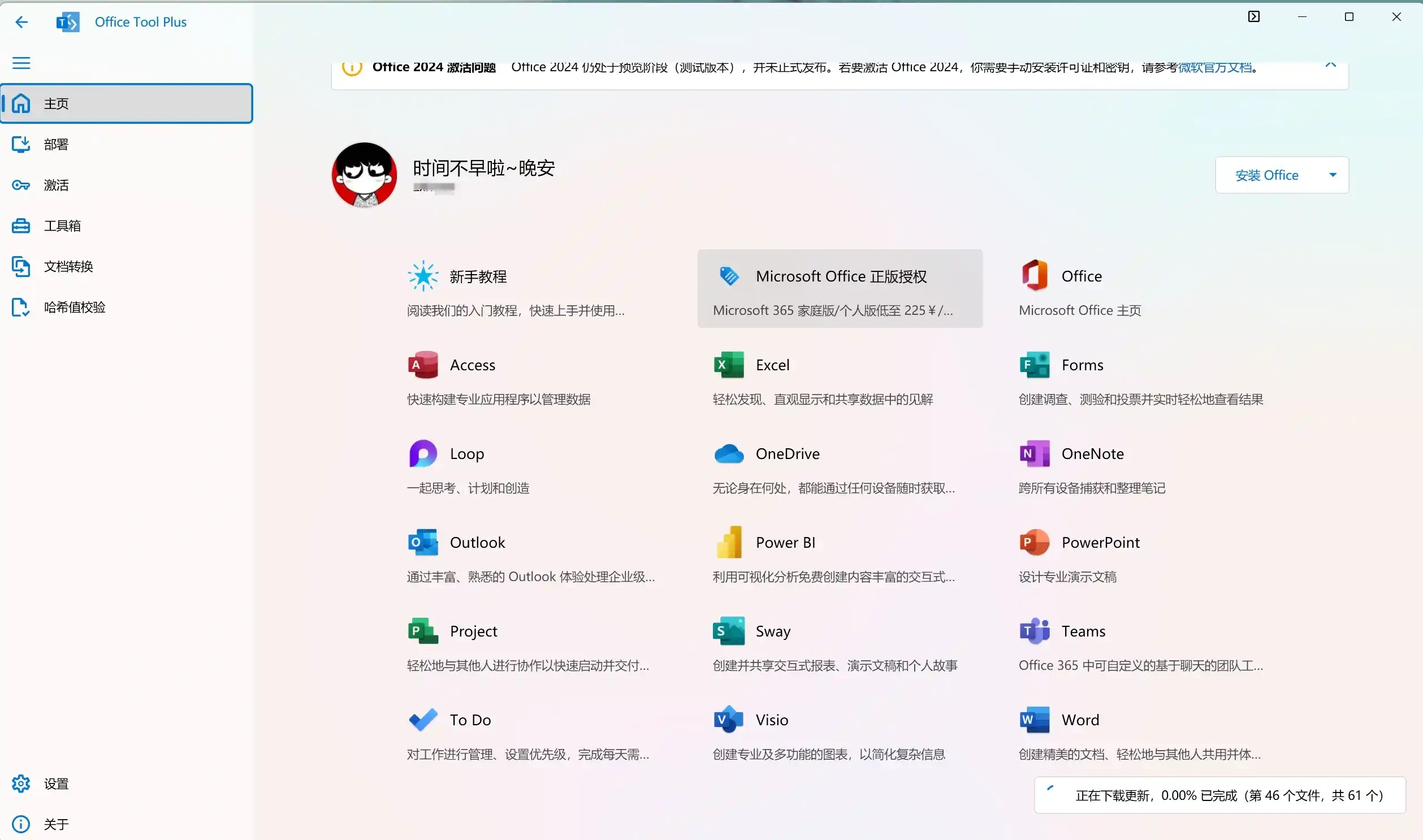Expand the 安装 Office dropdown arrow

tap(1333, 175)
